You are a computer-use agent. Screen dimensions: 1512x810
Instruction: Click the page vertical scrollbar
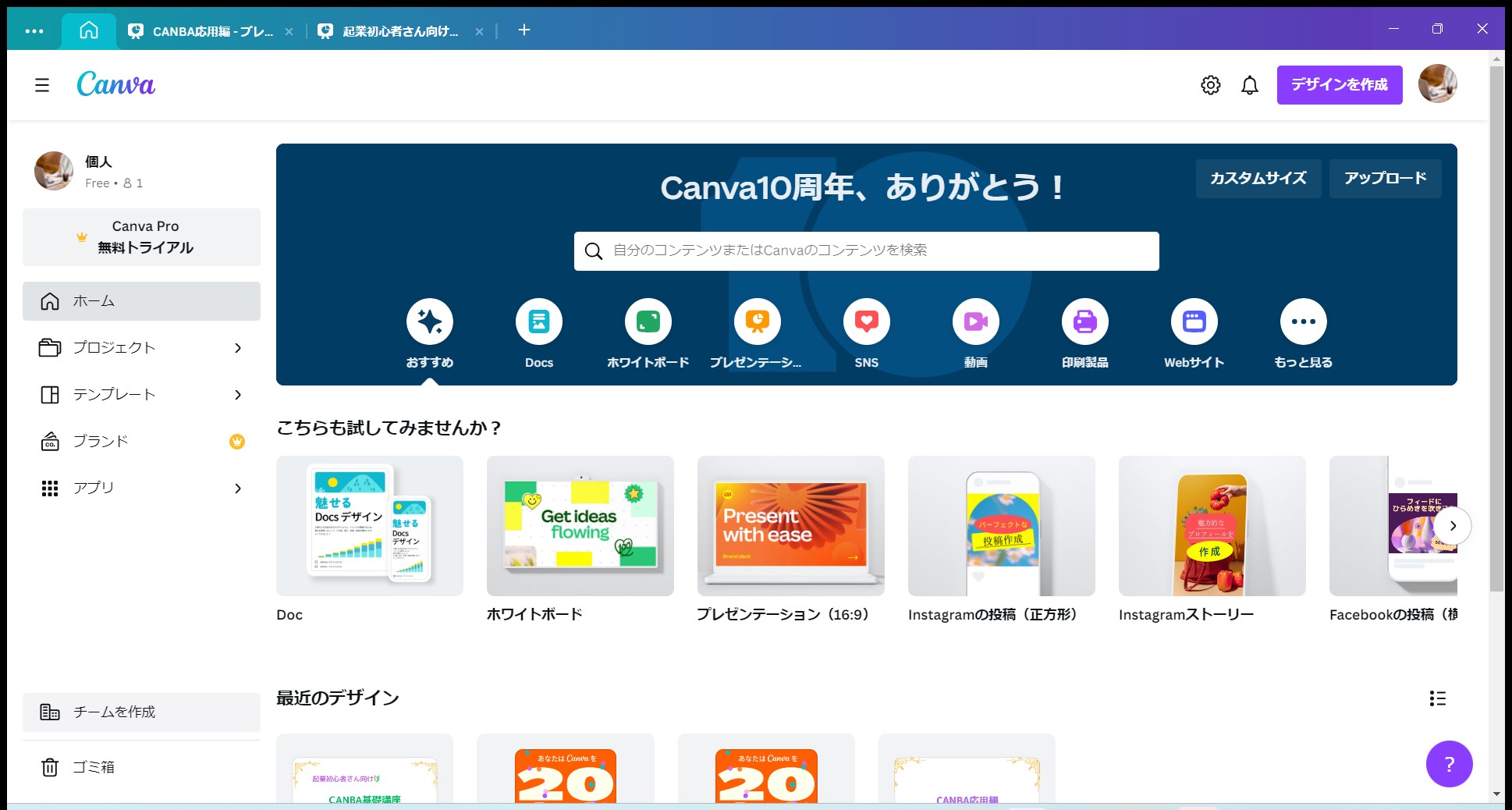click(x=1496, y=328)
